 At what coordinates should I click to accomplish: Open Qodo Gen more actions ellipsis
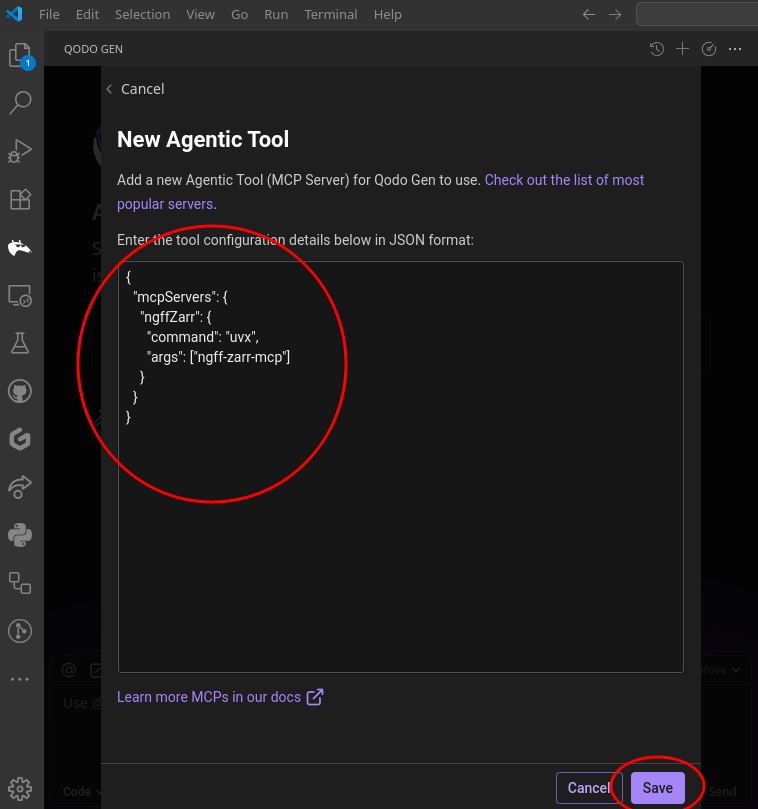(x=735, y=49)
